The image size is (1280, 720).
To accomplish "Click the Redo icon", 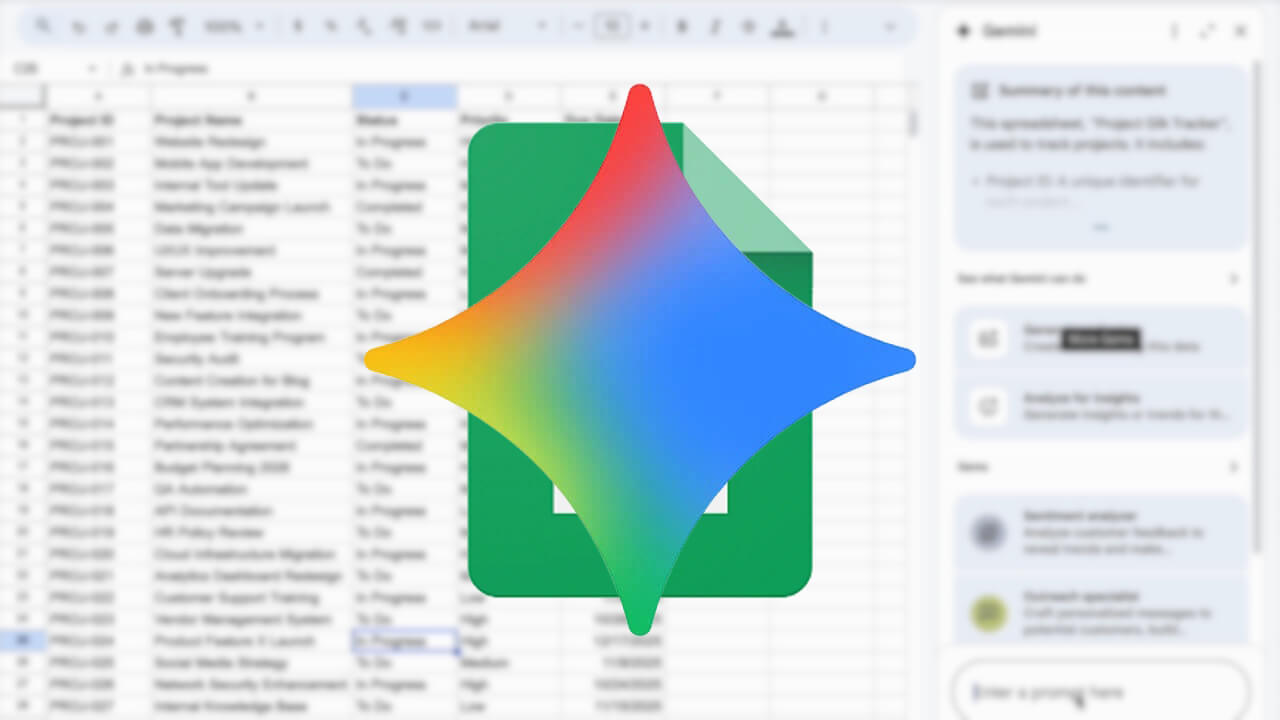I will point(111,27).
